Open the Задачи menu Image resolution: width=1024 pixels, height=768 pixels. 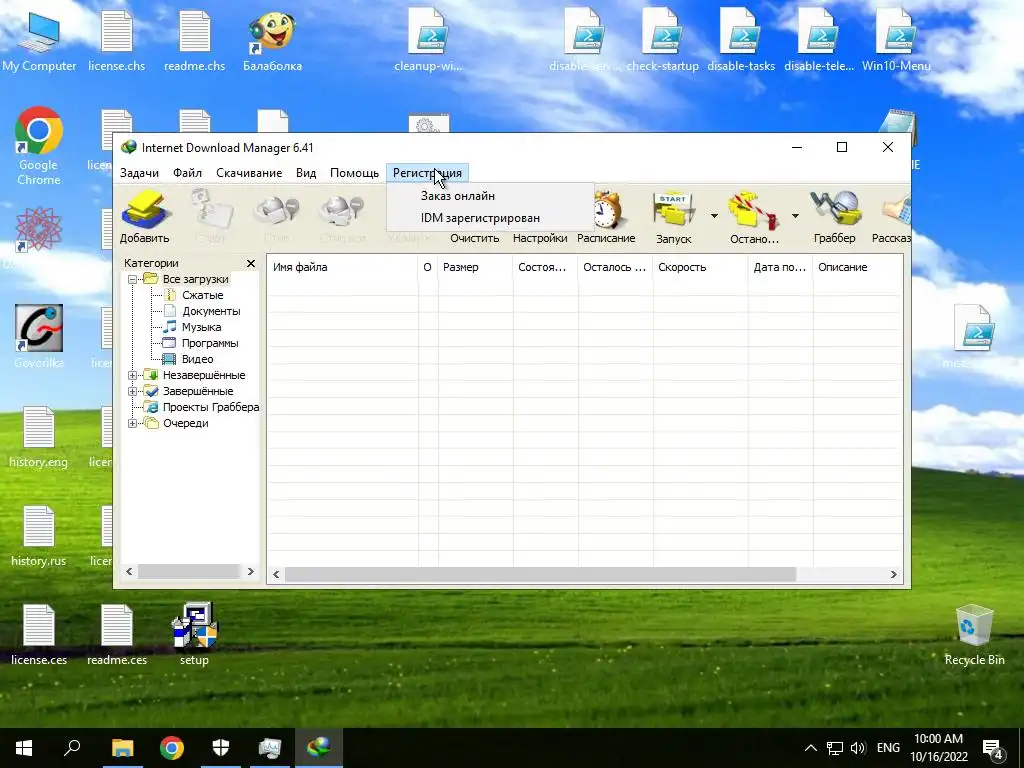click(139, 173)
